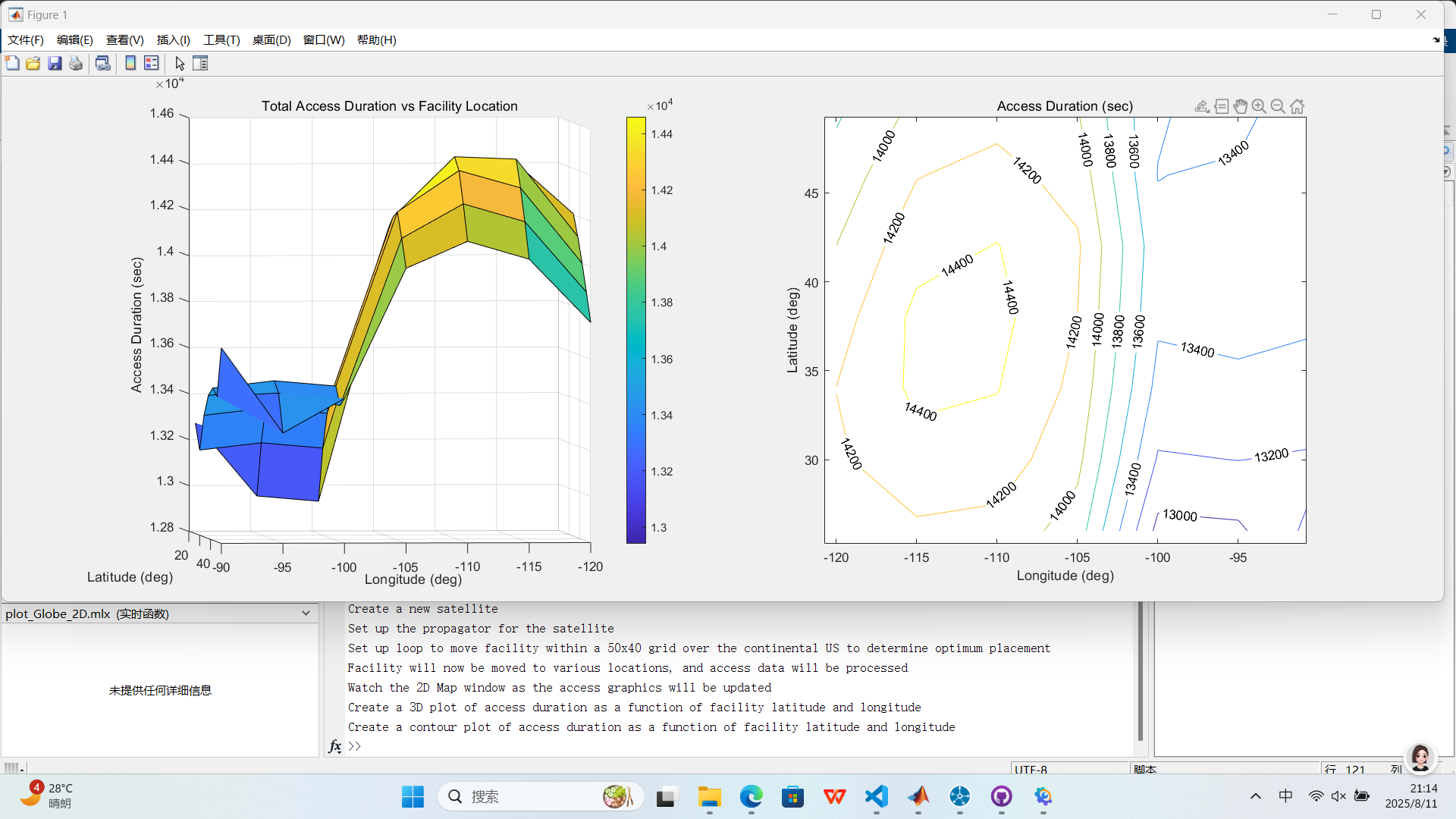Toggle the Edit Plot arrow tool
Image resolution: width=1456 pixels, height=819 pixels.
coord(180,63)
